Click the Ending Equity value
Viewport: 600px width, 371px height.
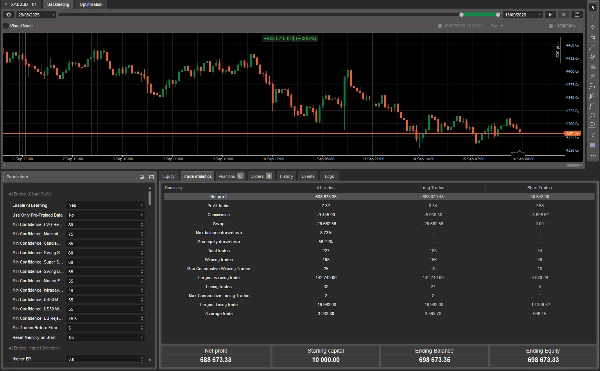tap(543, 360)
